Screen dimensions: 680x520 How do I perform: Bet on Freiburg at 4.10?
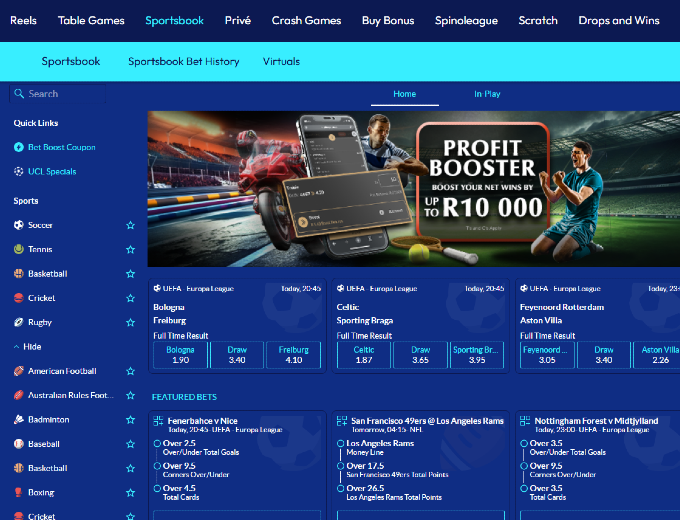(x=294, y=355)
